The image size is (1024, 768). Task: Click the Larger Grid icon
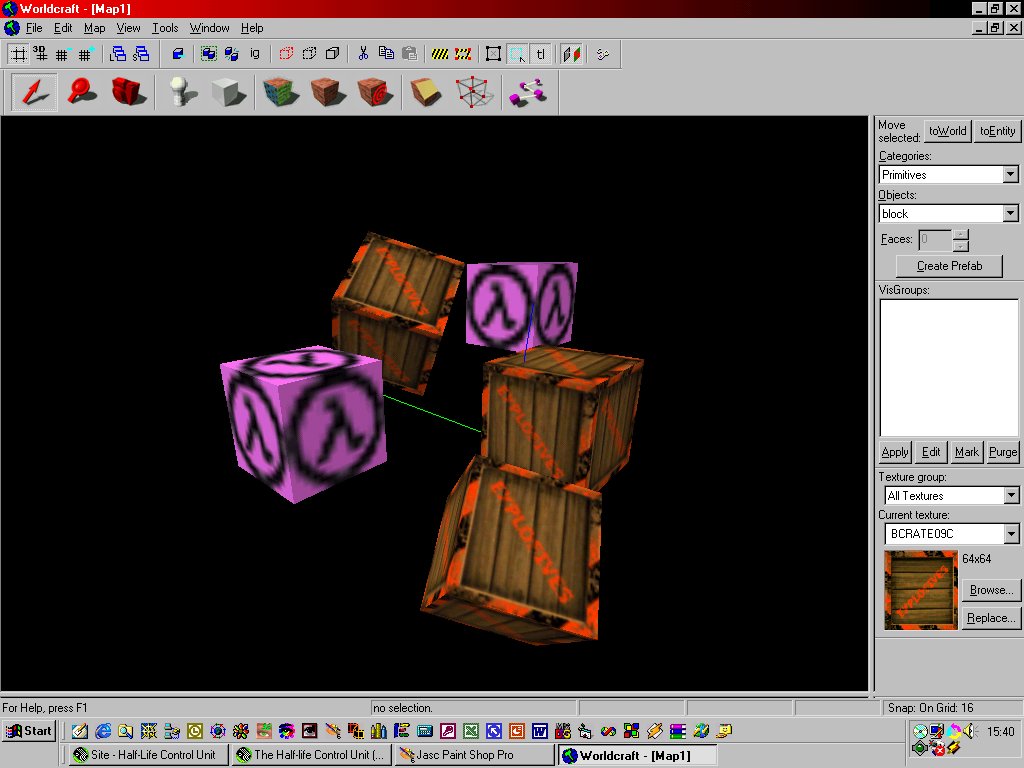click(85, 54)
